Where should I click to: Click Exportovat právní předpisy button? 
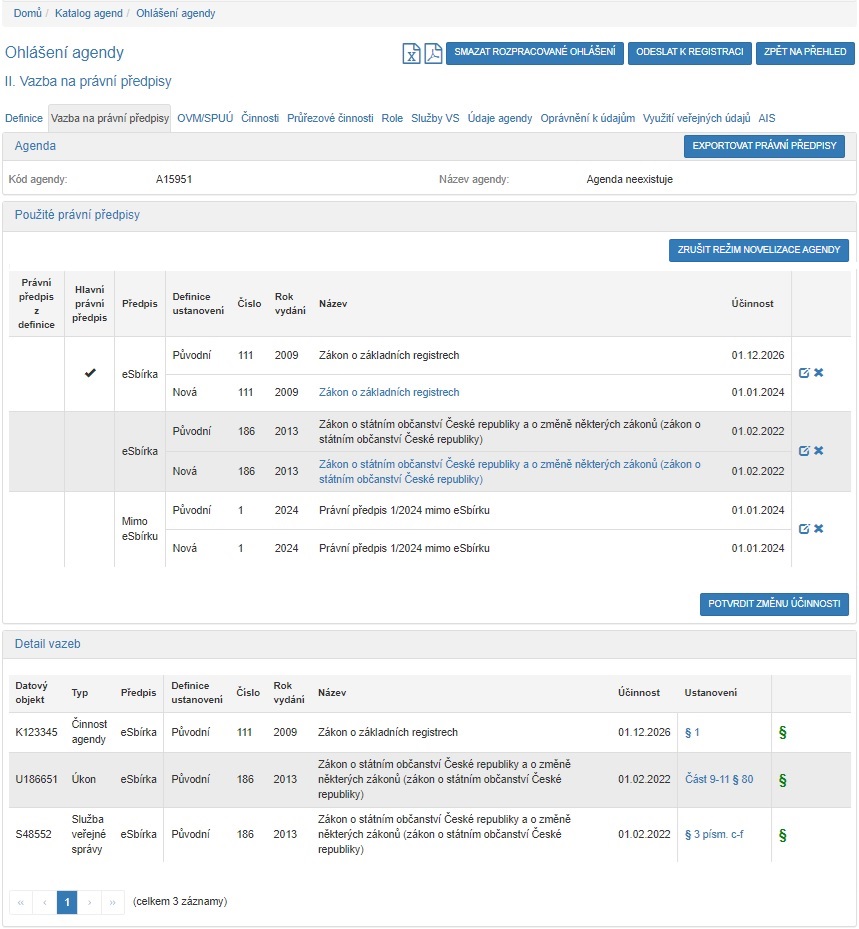[764, 147]
